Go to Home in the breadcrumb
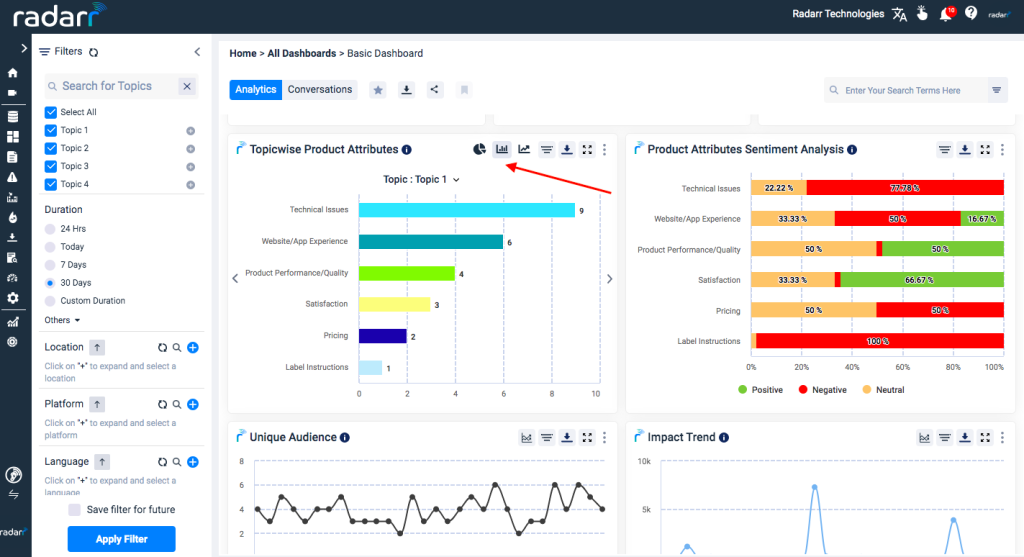The width and height of the screenshot is (1024, 557). click(243, 54)
